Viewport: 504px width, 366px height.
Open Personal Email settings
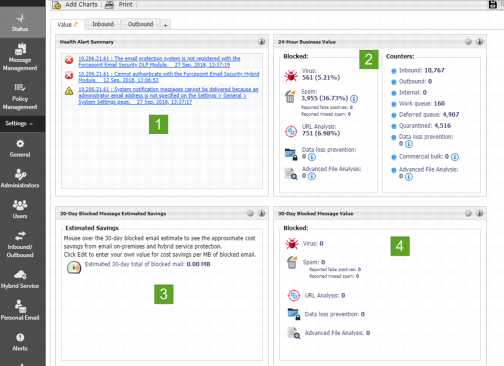pyautogui.click(x=20, y=310)
